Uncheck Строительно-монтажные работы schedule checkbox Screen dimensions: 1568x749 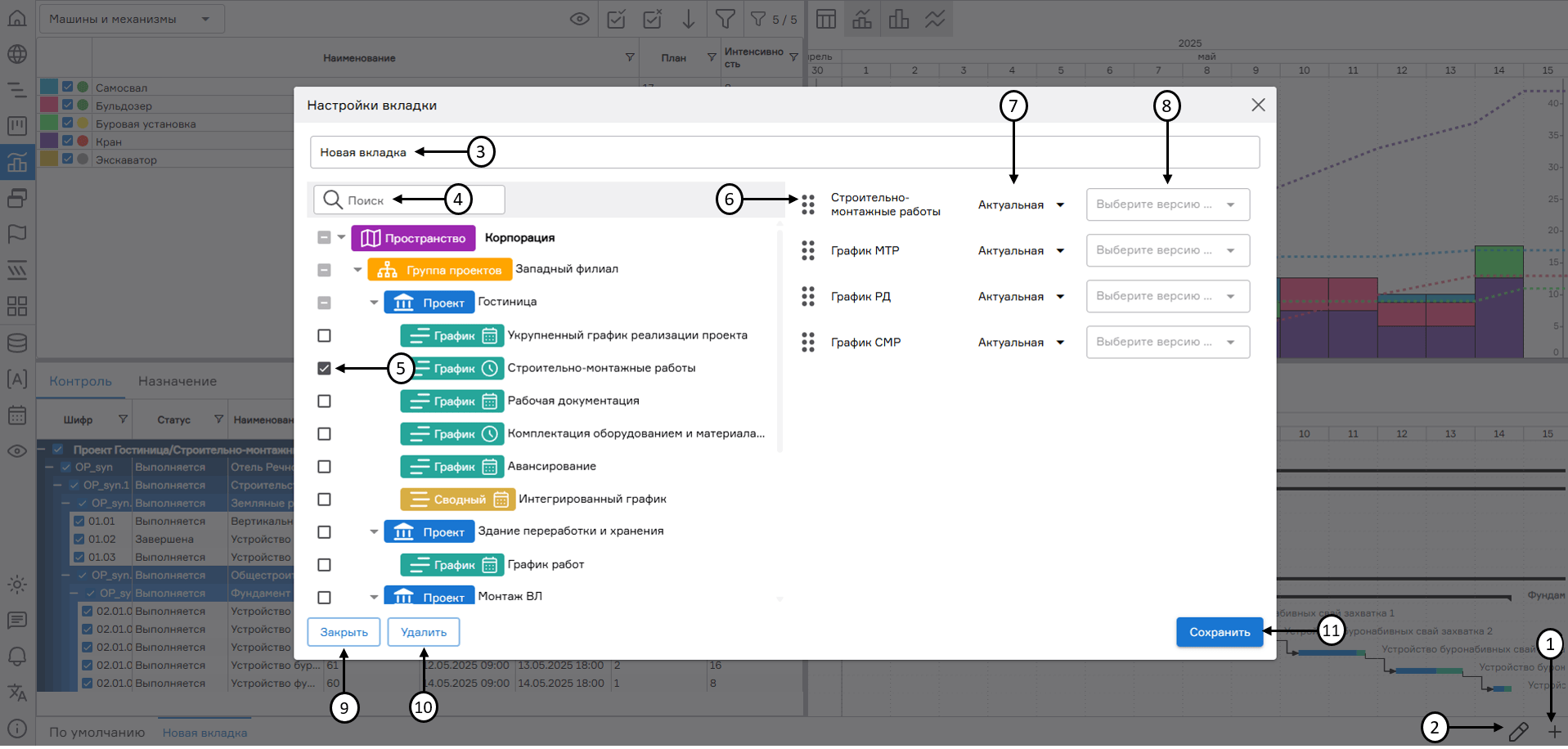[325, 368]
